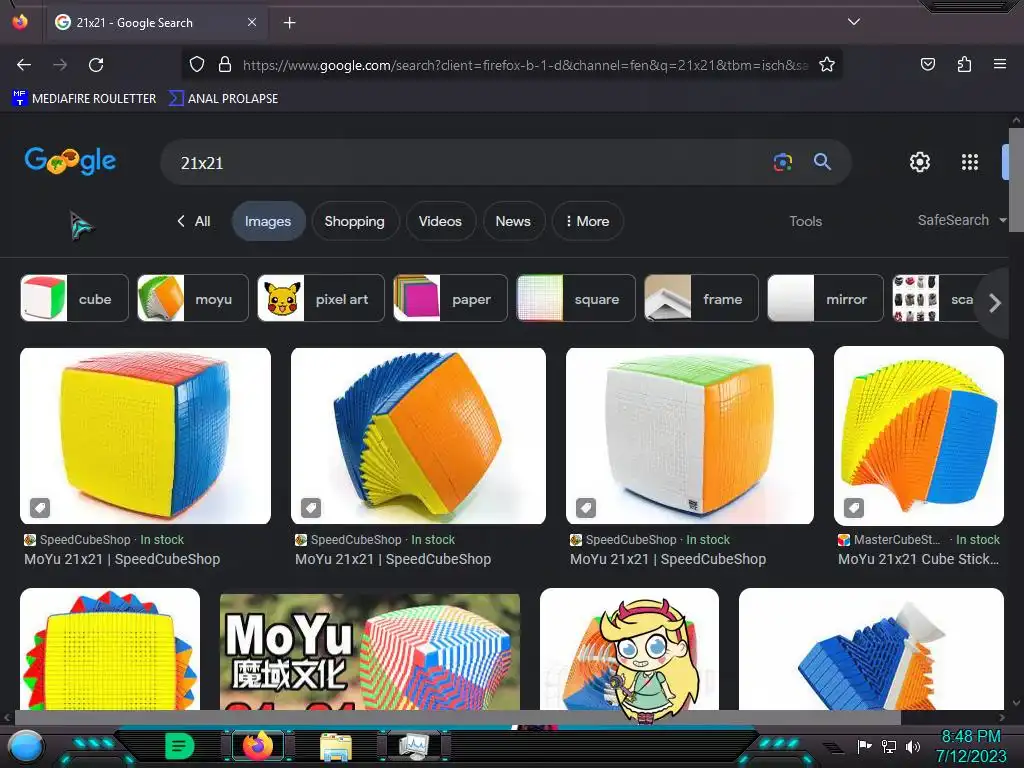The width and height of the screenshot is (1024, 768).
Task: Open the Action Center flag icon
Action: [864, 746]
